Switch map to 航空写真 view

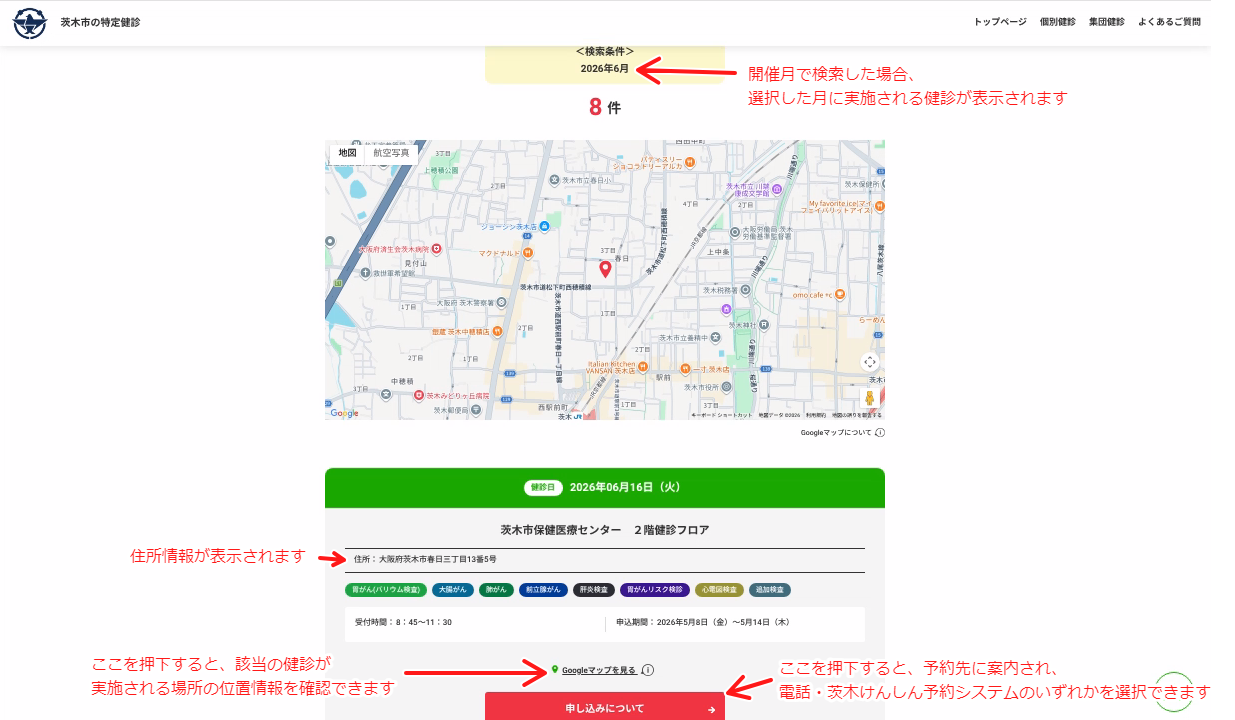click(x=391, y=153)
